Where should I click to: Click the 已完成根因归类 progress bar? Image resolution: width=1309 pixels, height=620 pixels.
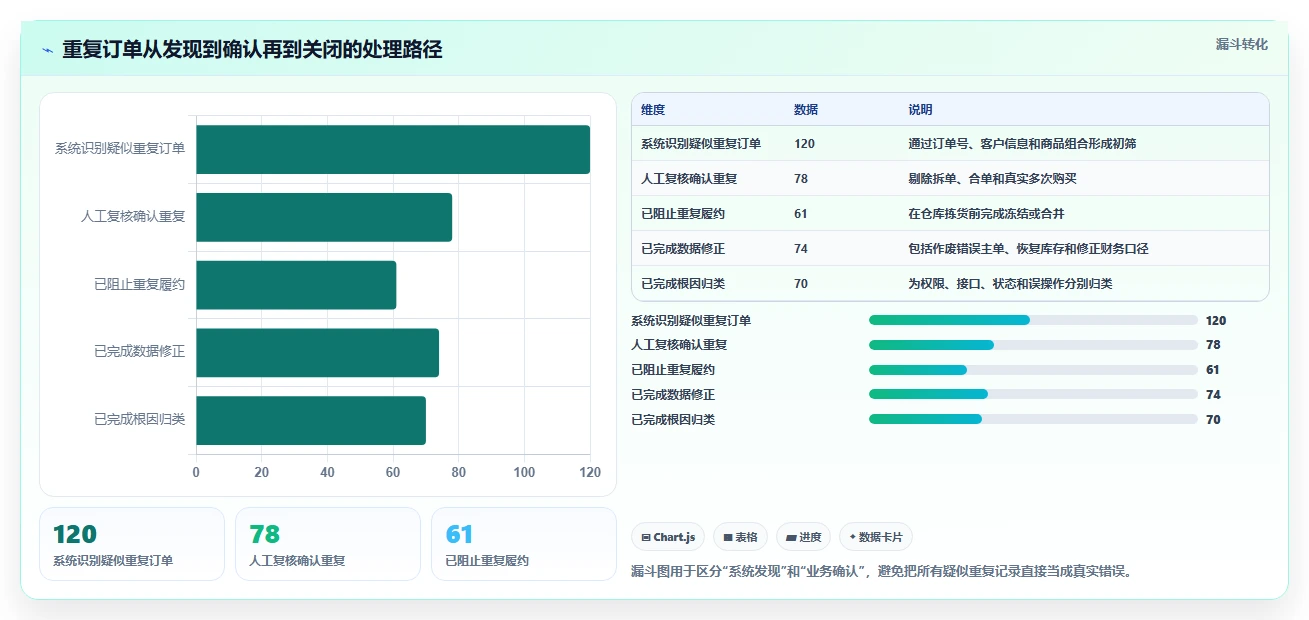click(x=1033, y=419)
